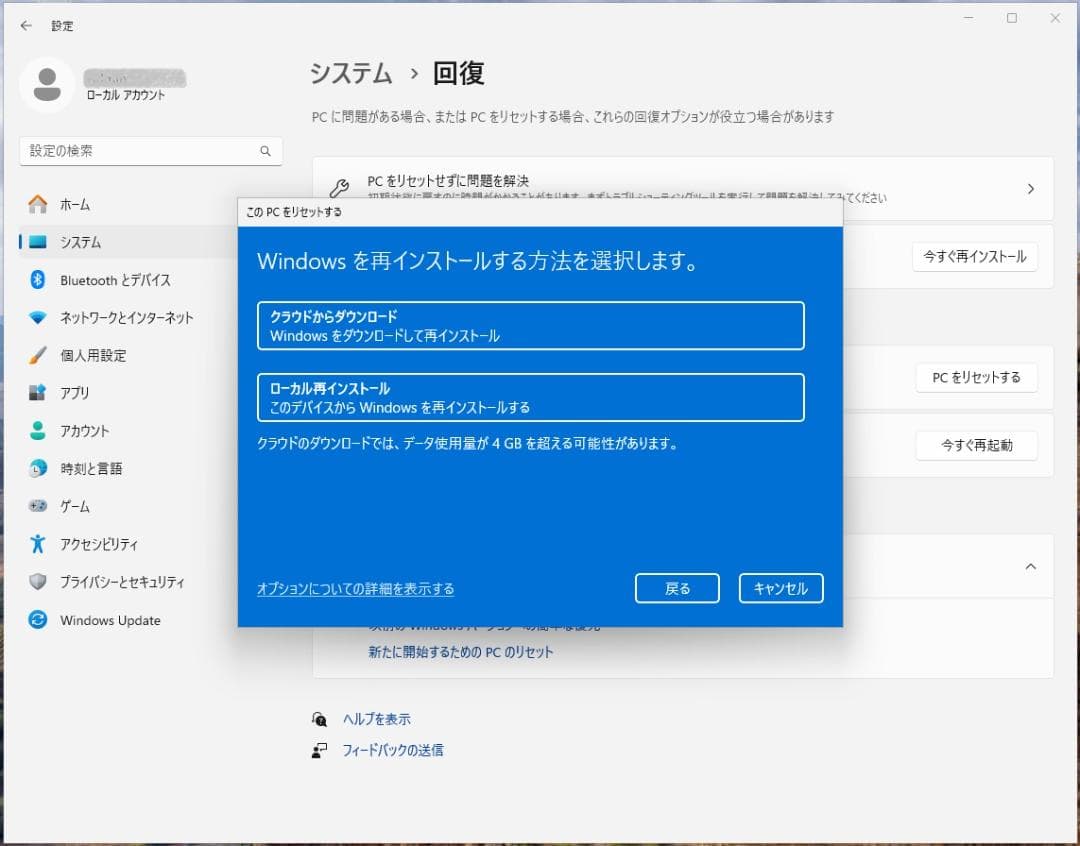
Task: Click the 戻る button
Action: [677, 588]
